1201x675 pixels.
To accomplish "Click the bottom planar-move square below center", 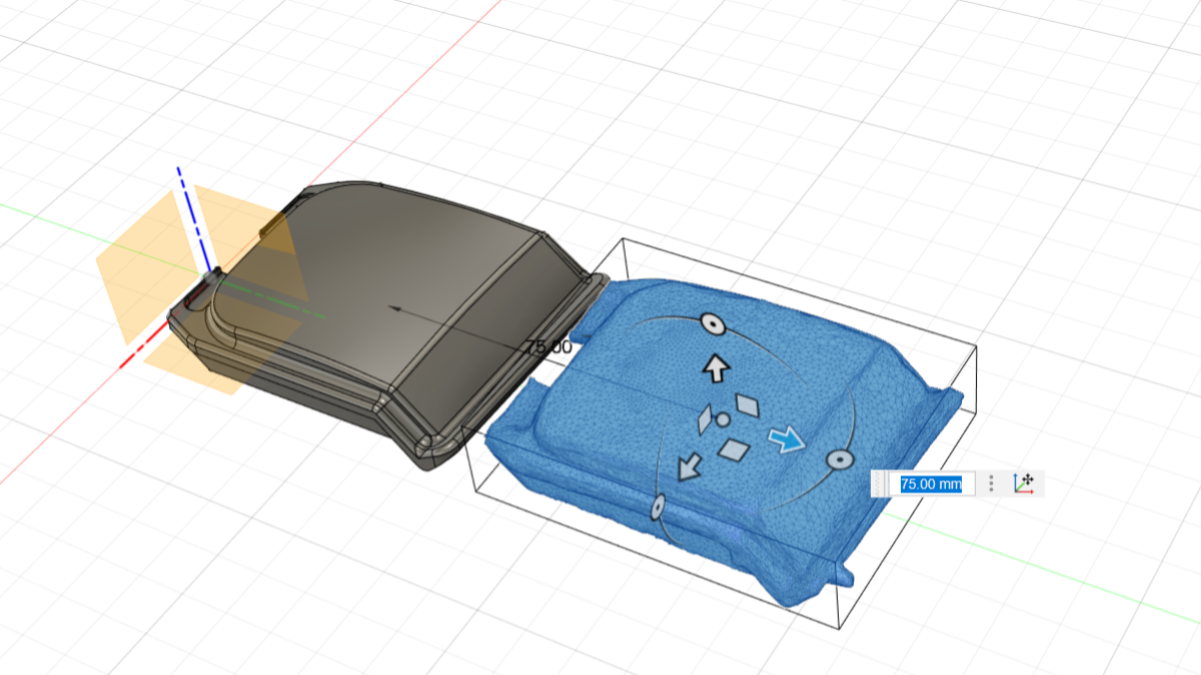I will 734,450.
